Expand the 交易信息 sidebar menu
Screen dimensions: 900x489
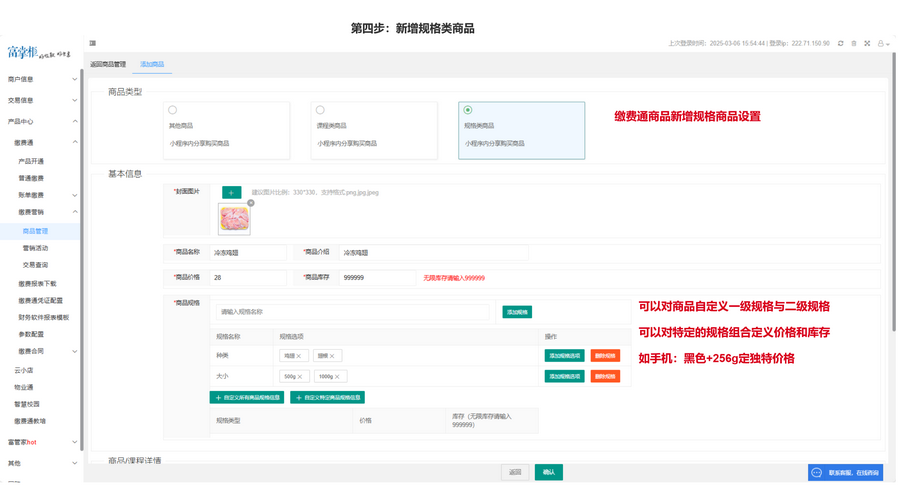pyautogui.click(x=40, y=100)
